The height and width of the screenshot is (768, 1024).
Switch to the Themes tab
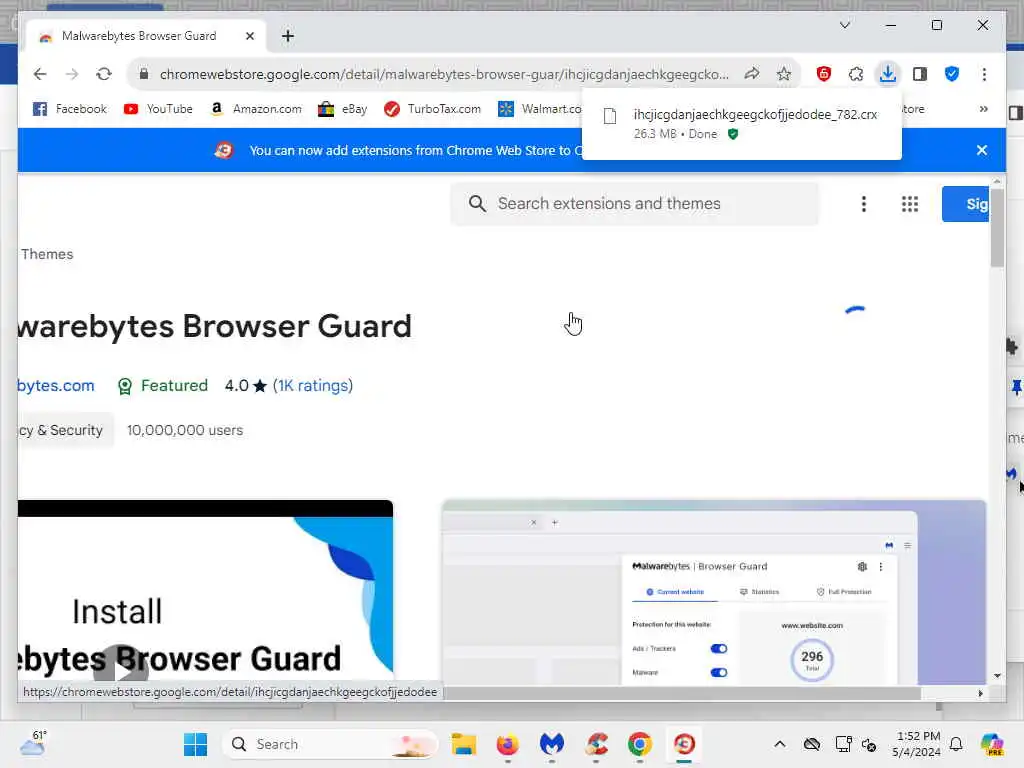click(x=47, y=254)
